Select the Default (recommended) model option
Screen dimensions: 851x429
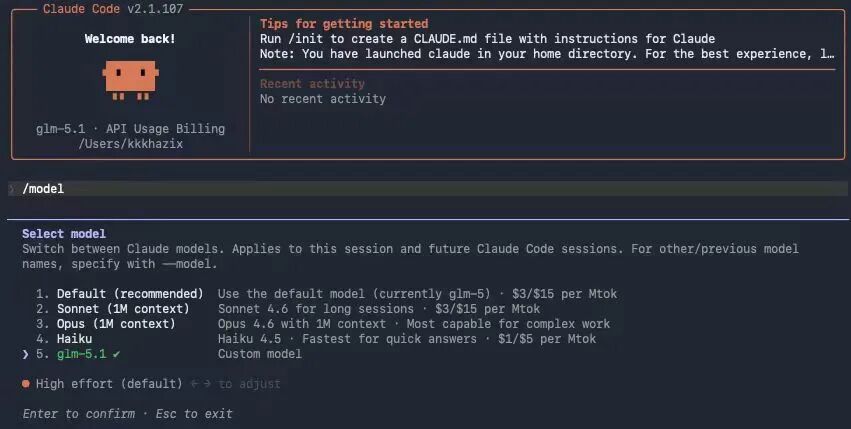(x=130, y=294)
